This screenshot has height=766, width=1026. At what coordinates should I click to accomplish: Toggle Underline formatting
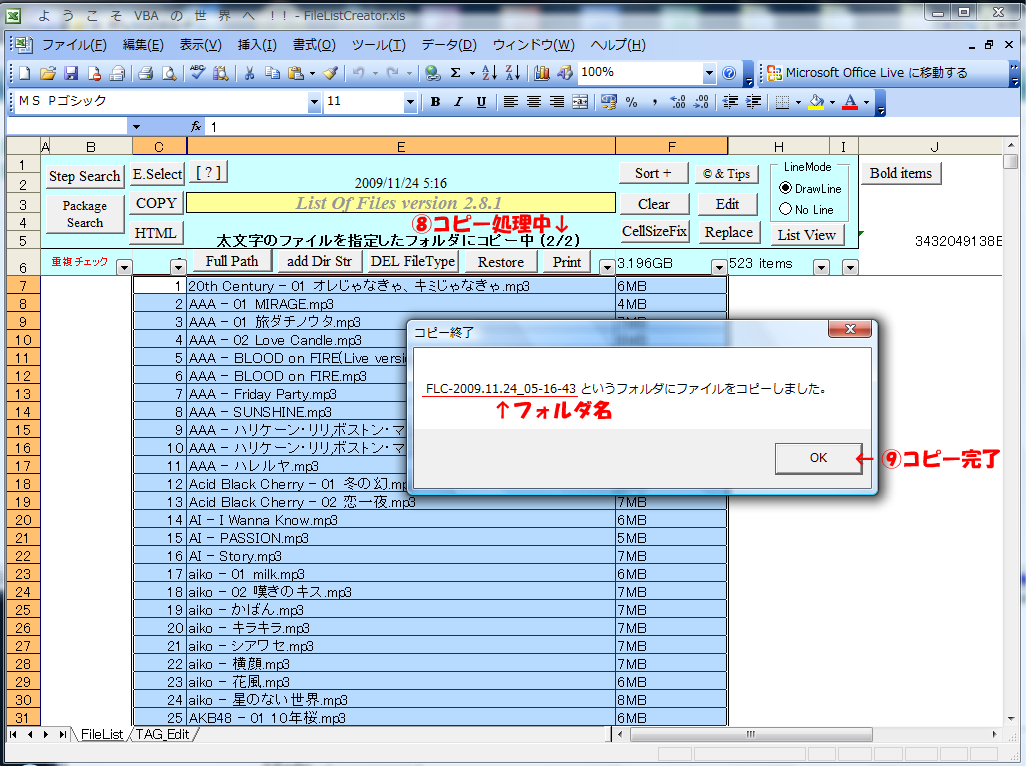(x=481, y=101)
